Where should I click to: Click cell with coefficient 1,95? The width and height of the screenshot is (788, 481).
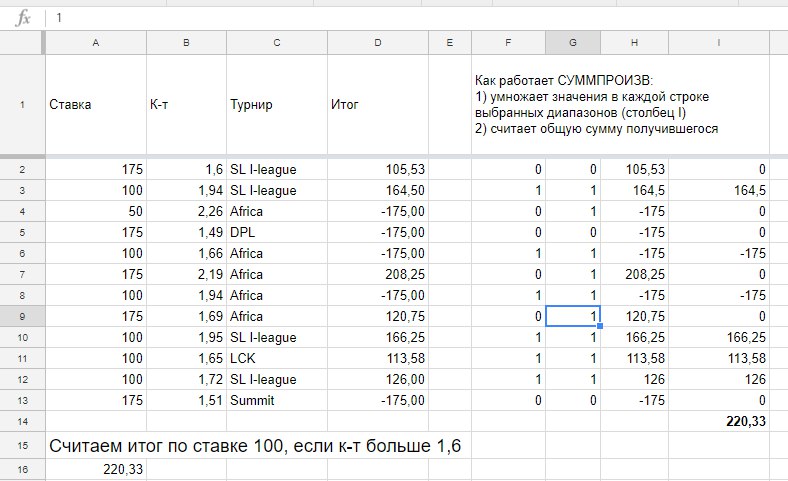(186, 337)
